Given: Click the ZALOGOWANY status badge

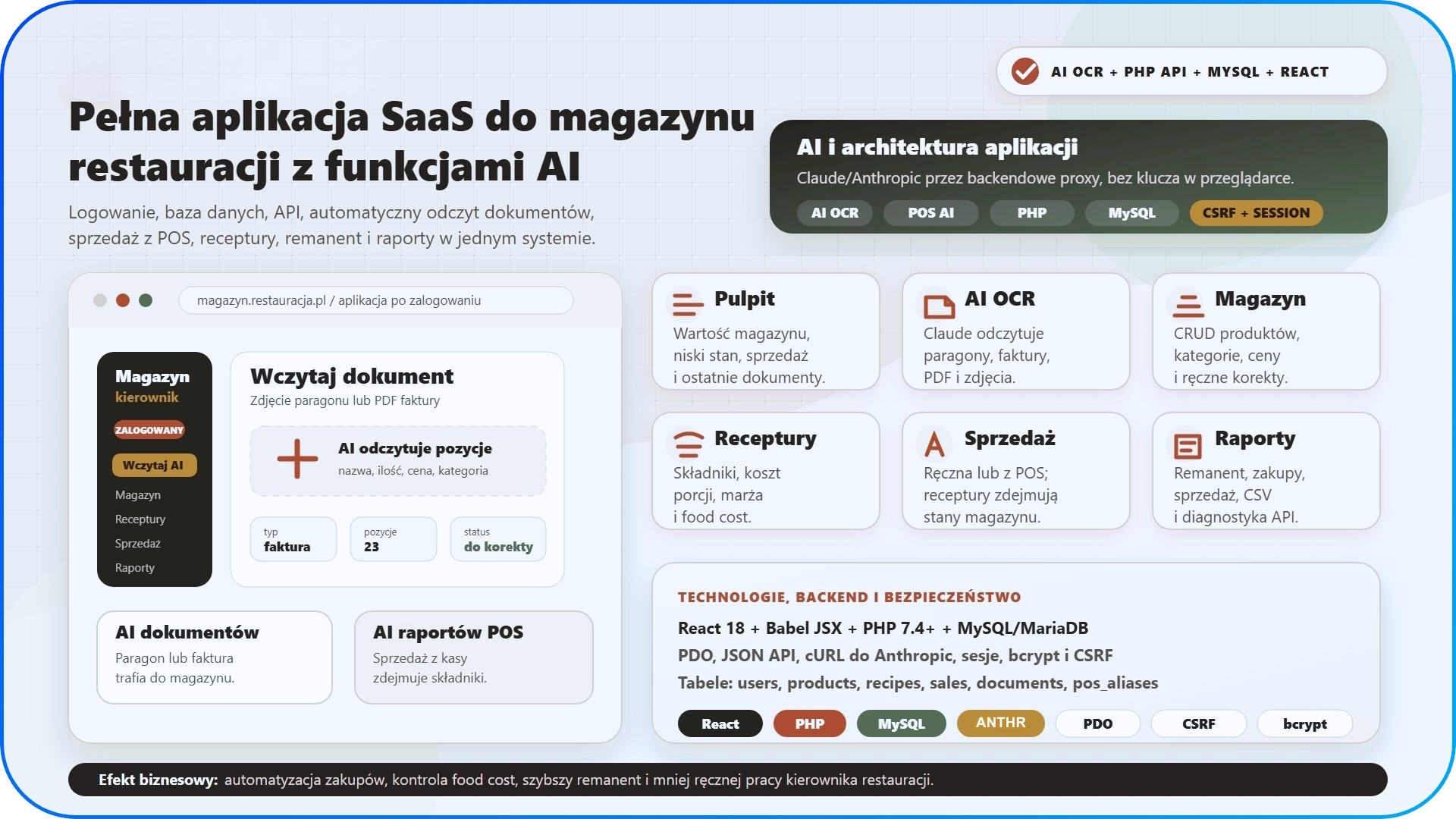Looking at the screenshot, I should pyautogui.click(x=149, y=430).
